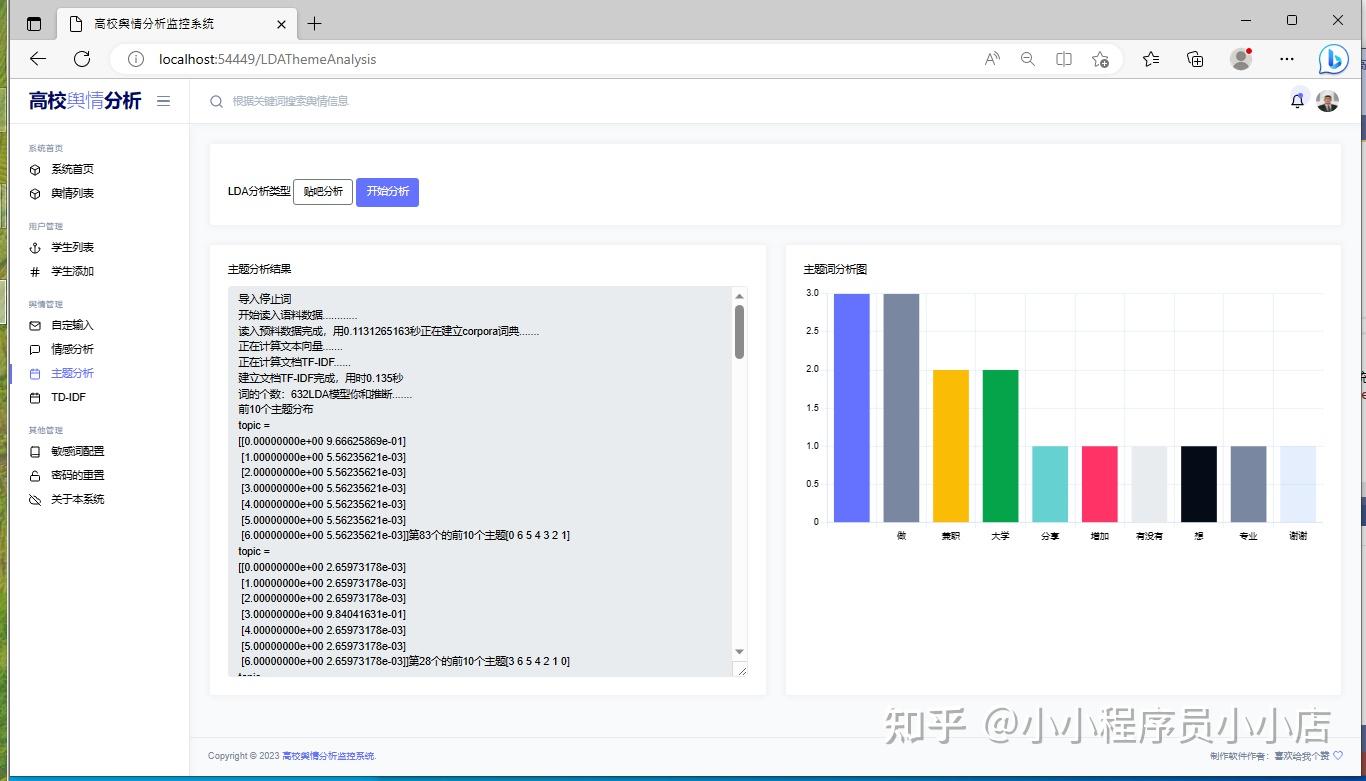Select the 贴吧分析 analysis type option
Screen dimensions: 1366x781
click(x=322, y=191)
